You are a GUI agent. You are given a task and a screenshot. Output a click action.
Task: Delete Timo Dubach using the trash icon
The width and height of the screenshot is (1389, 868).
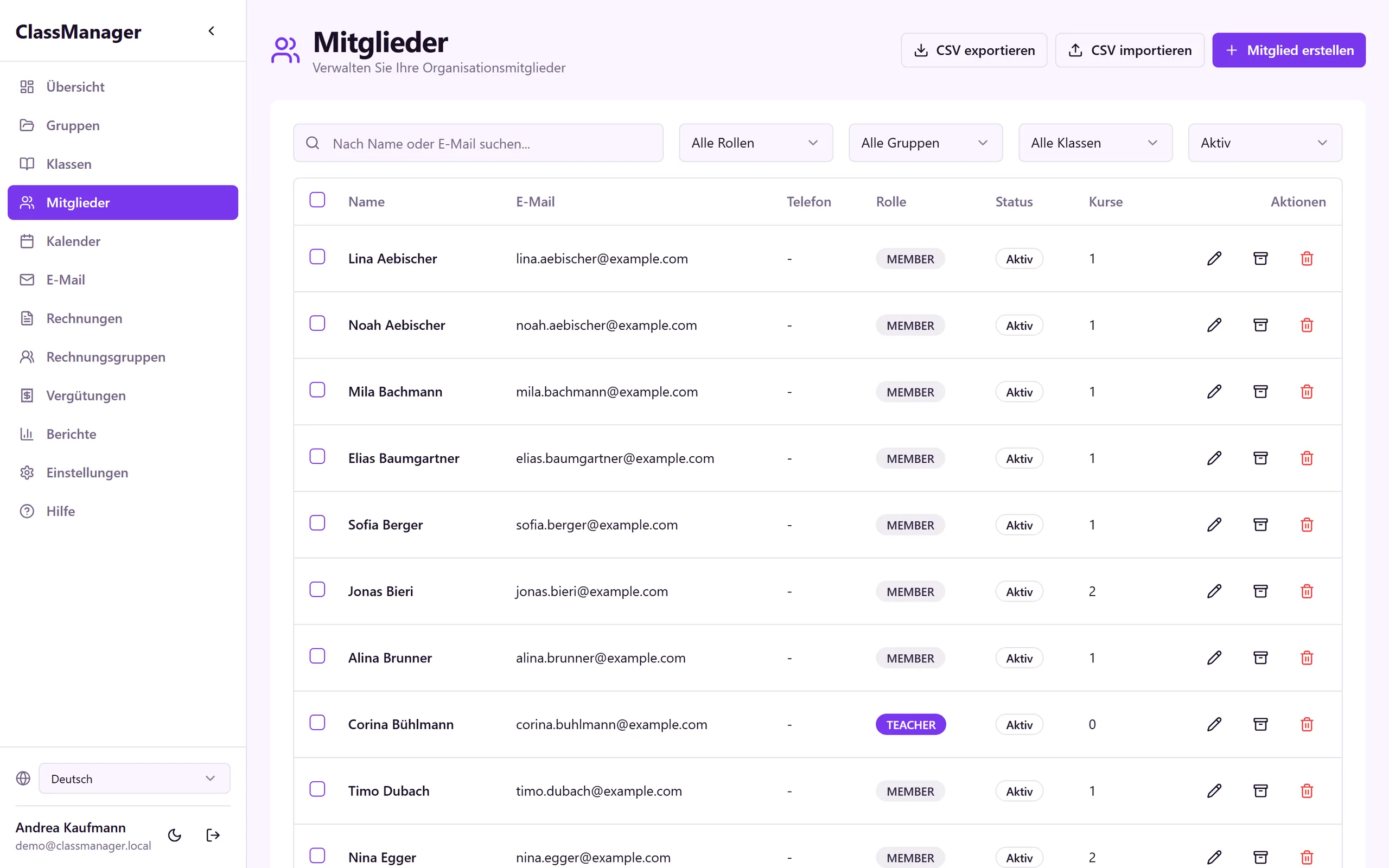1307,791
